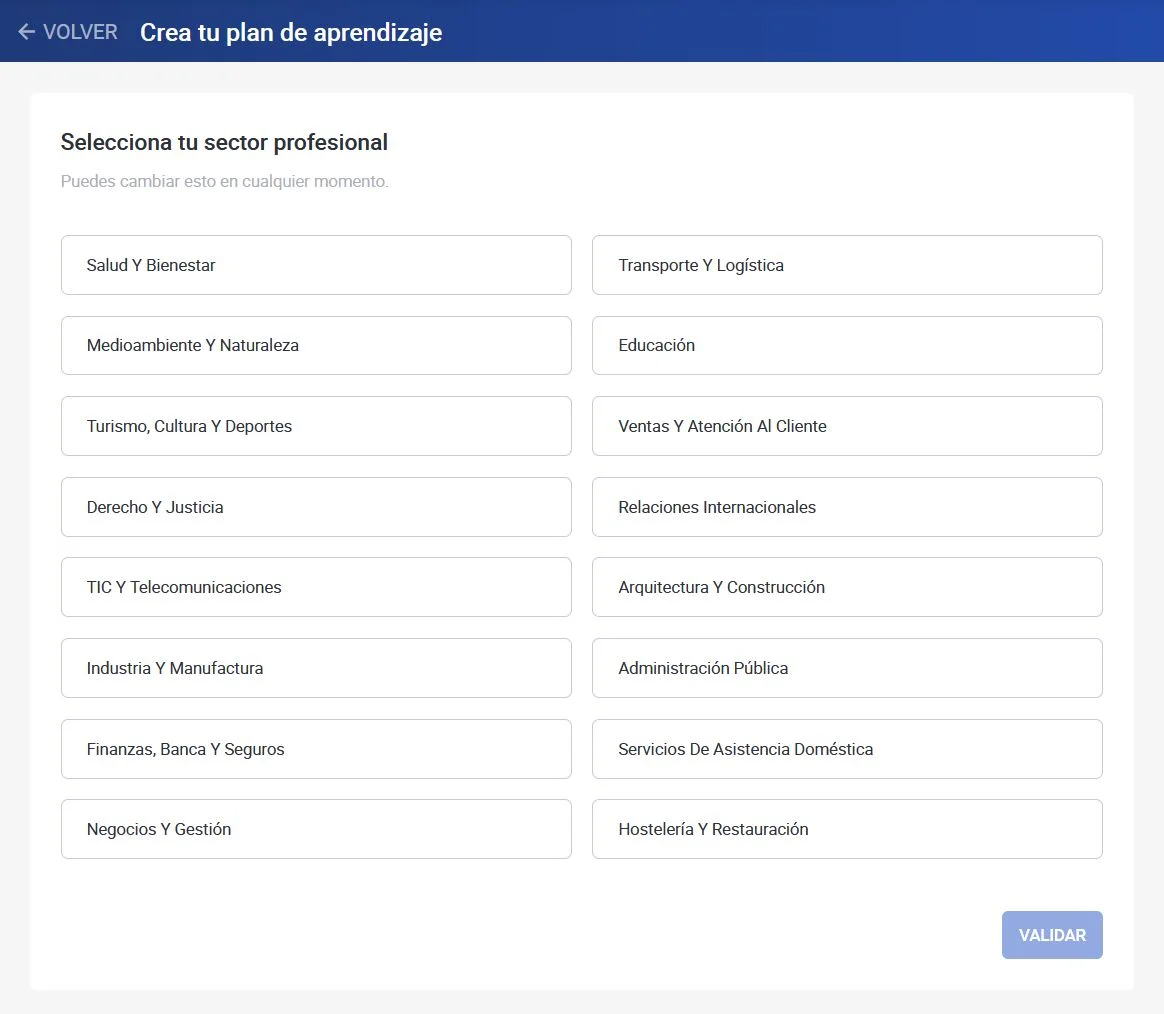Click the Crea tu plan de aprendizaje title

[x=291, y=32]
